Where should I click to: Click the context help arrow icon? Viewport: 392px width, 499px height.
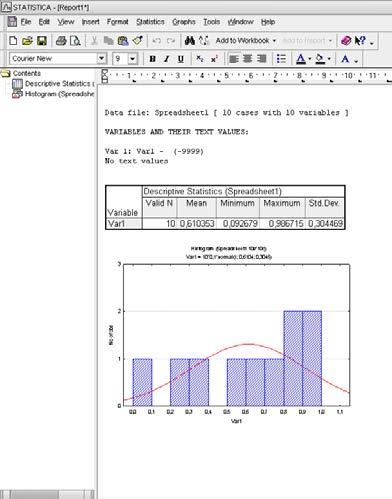click(360, 41)
